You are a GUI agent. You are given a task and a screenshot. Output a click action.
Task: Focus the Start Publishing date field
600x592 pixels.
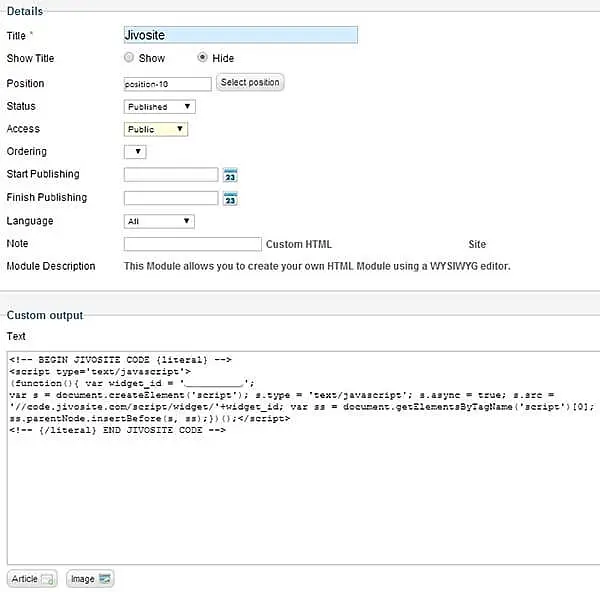[170, 175]
